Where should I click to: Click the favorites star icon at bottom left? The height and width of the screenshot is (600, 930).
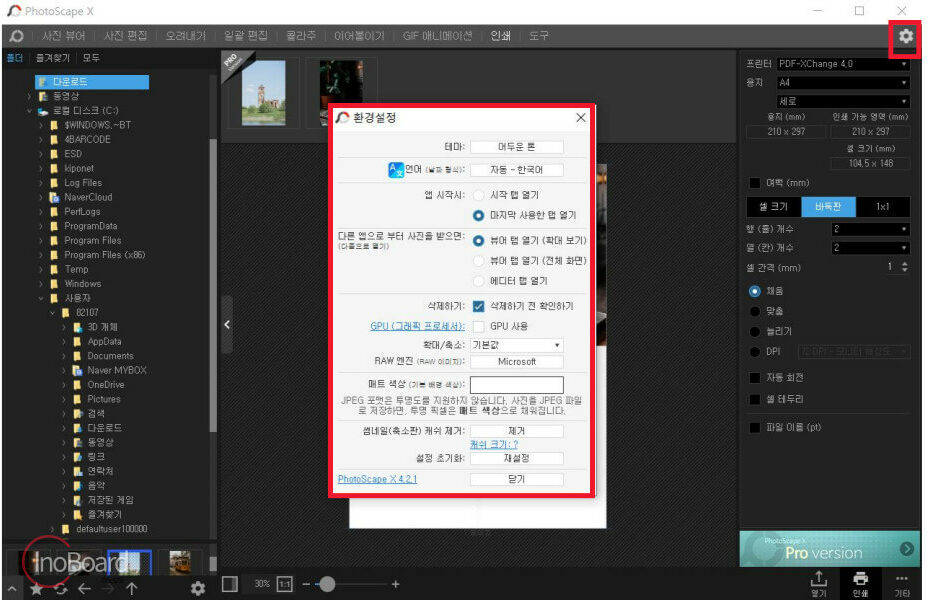(x=36, y=589)
